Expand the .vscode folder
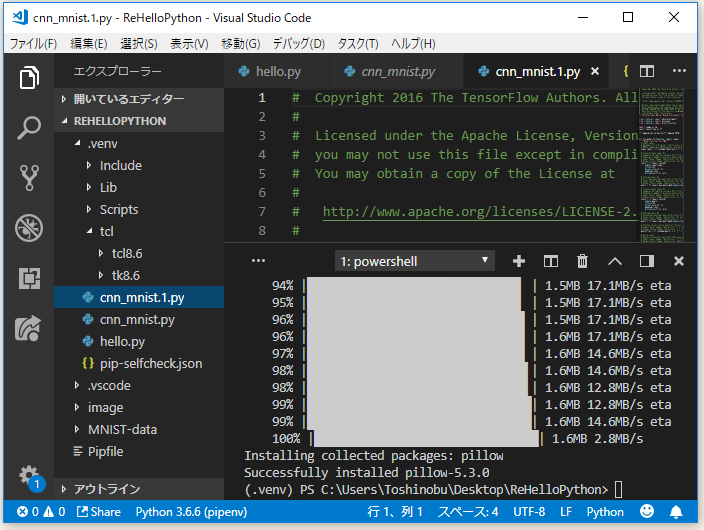Viewport: 704px width, 530px height. pos(139,386)
